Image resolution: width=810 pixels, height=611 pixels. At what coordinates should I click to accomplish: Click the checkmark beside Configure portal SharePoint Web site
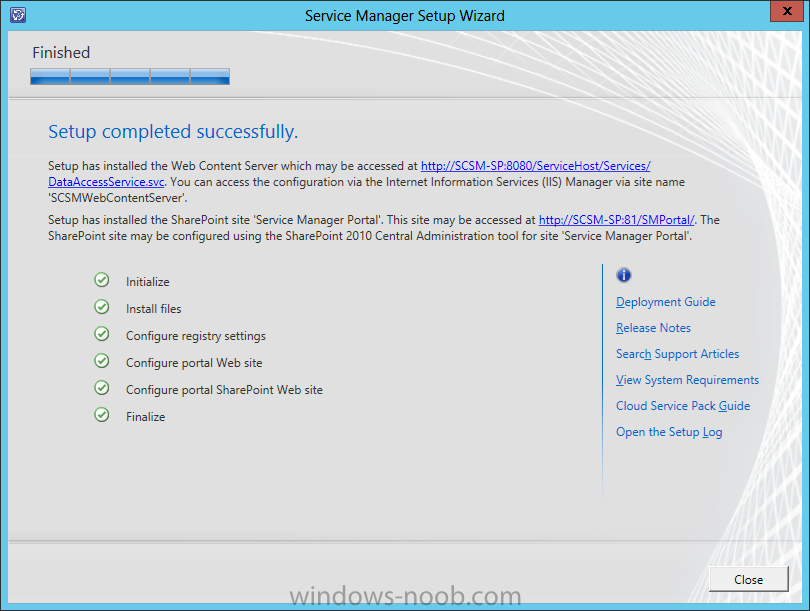click(x=102, y=387)
